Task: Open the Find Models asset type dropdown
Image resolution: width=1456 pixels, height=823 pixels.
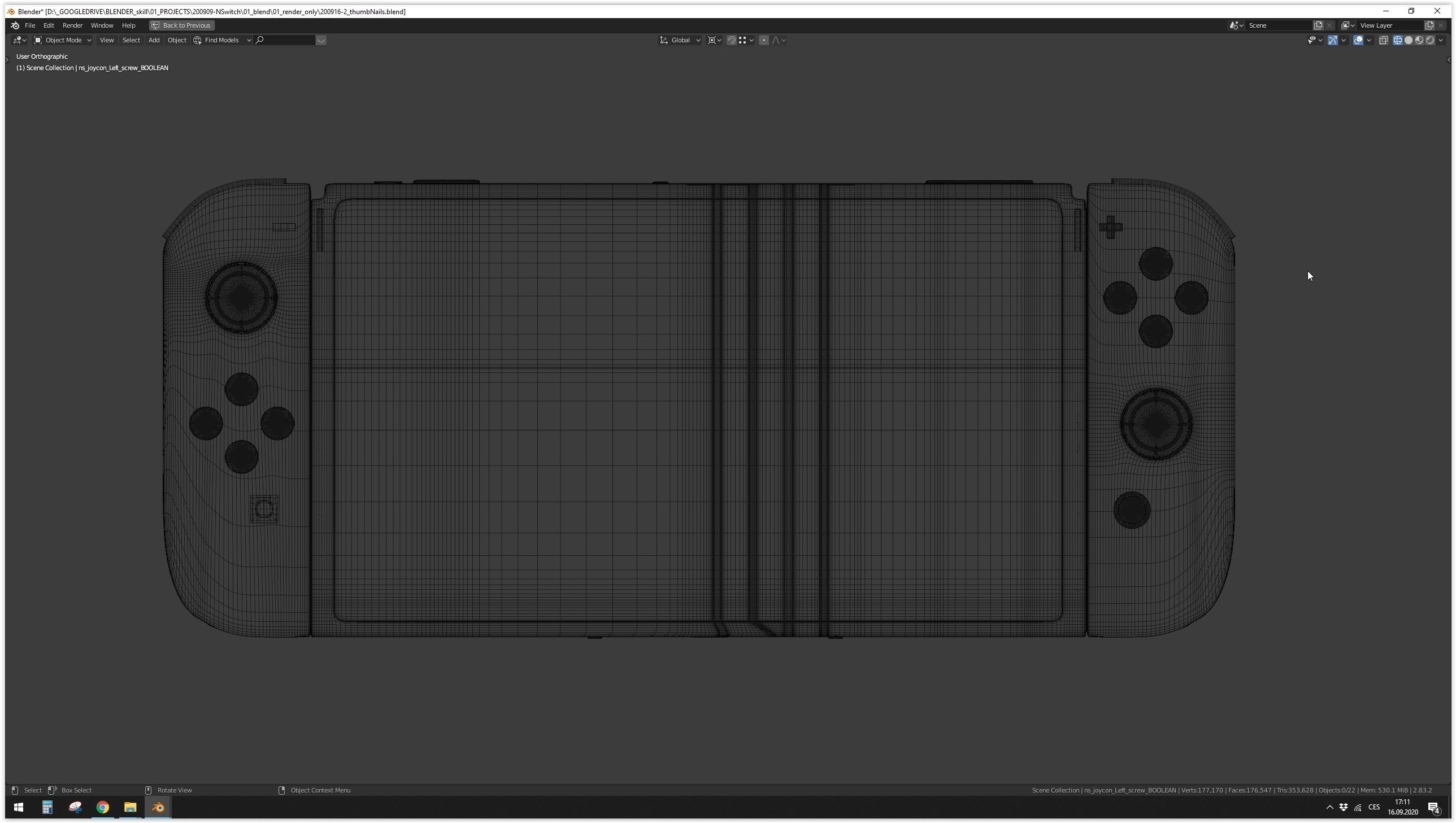Action: (223, 40)
